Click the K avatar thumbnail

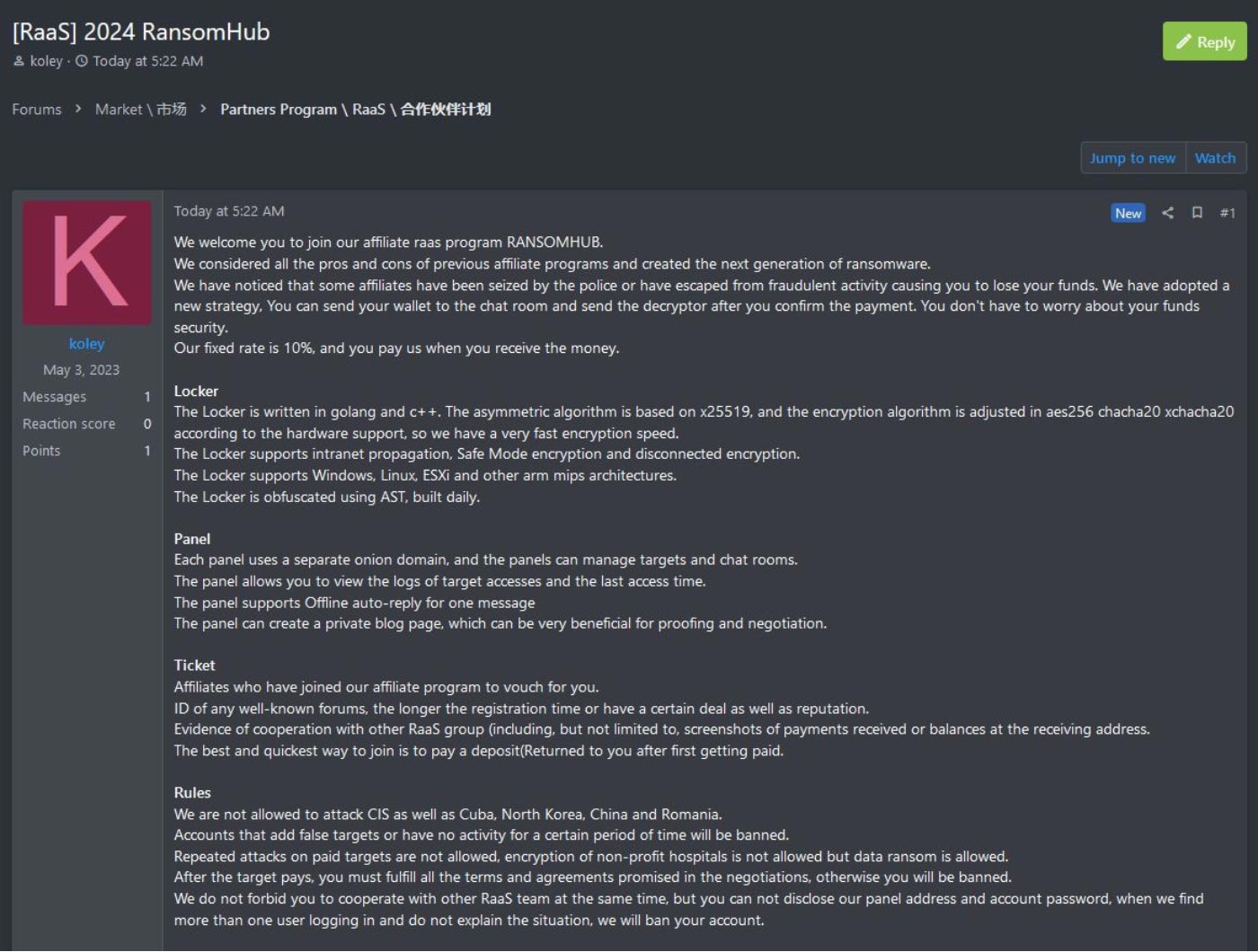87,263
